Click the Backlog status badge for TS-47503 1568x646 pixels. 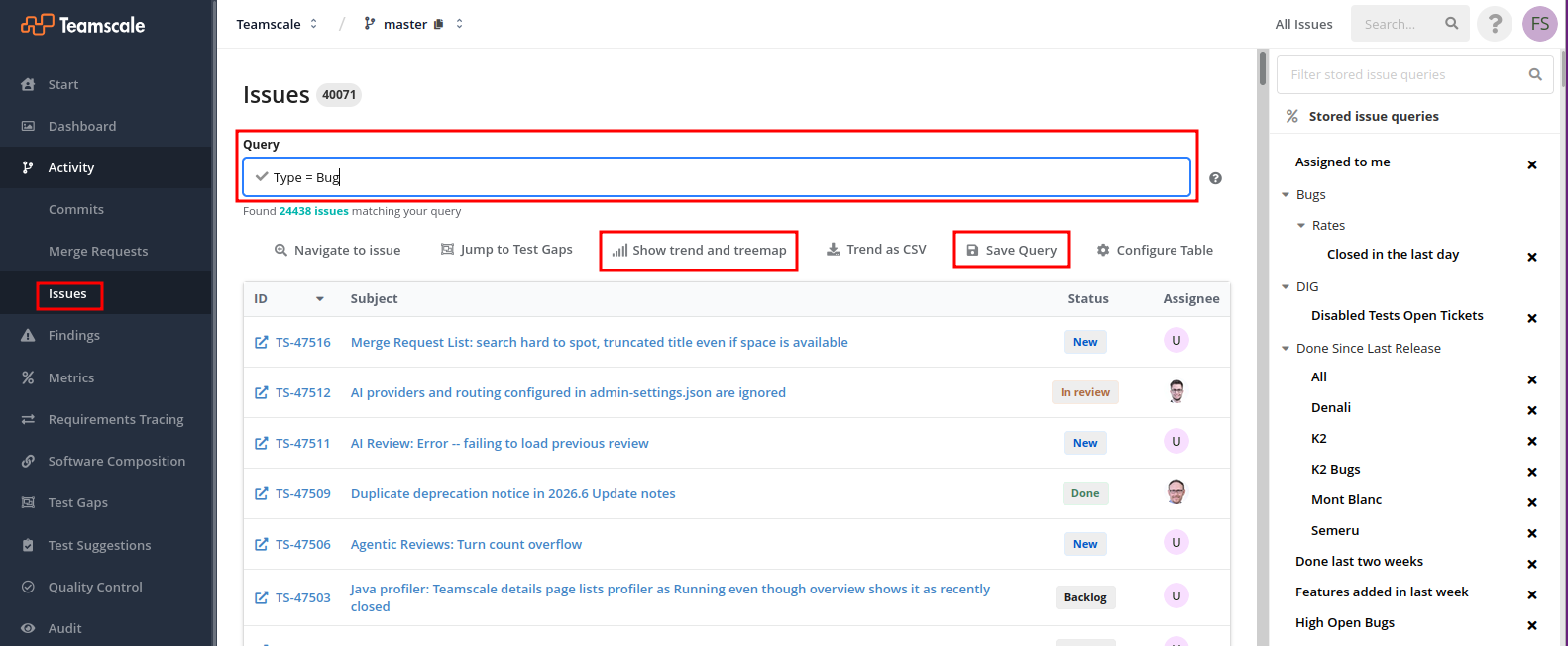(x=1085, y=597)
